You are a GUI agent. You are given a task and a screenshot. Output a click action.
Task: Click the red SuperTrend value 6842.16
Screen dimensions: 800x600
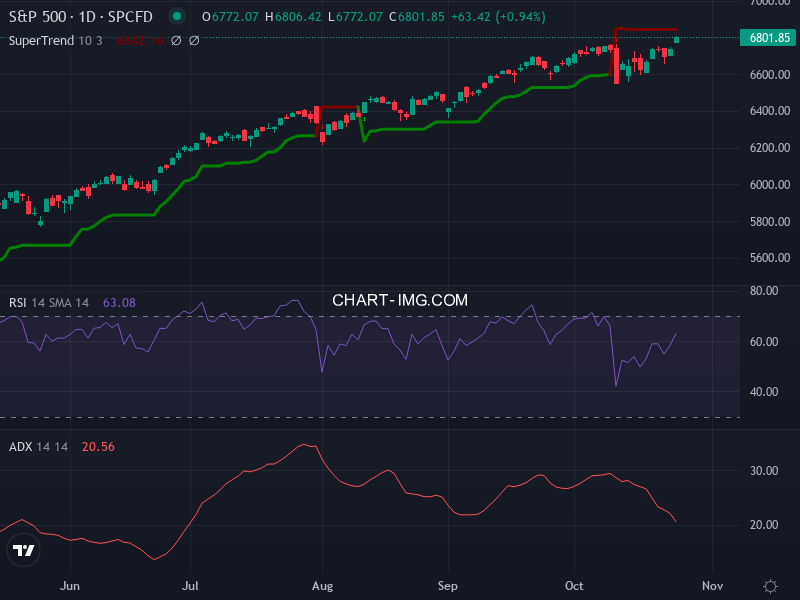[141, 41]
